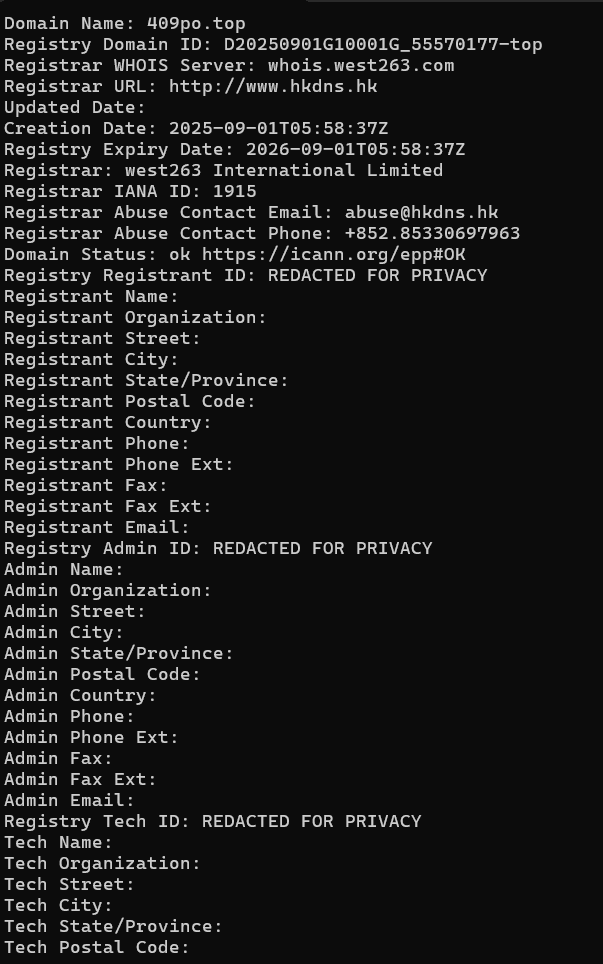Viewport: 603px width, 964px height.
Task: Click Registry Tech ID REDACTED FOR PRIVACY
Action: 311,821
